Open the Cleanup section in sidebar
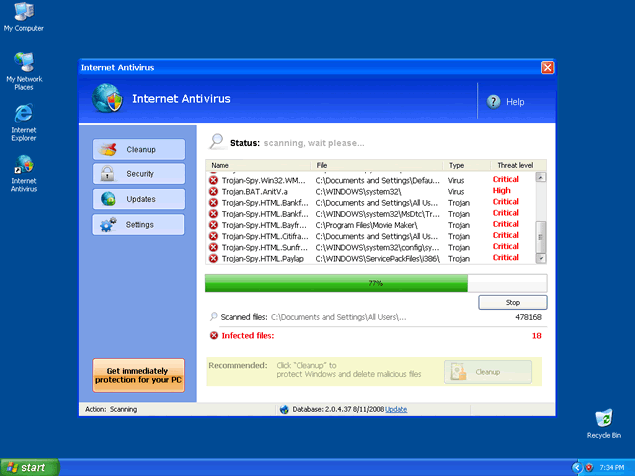This screenshot has height=476, width=635. click(139, 149)
